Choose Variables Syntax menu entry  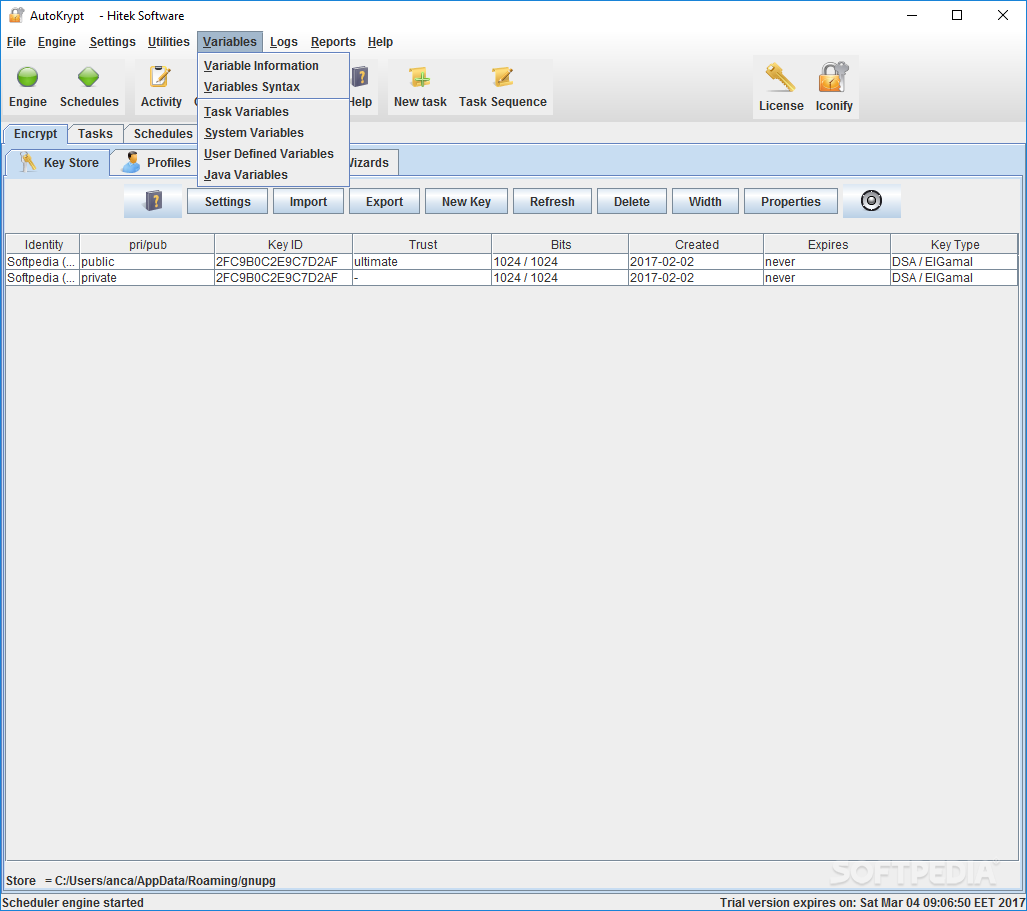click(273, 86)
